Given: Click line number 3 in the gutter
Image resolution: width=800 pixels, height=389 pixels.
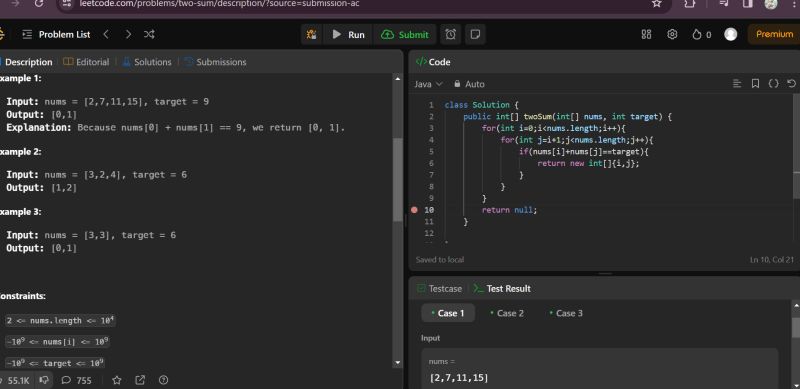Looking at the screenshot, I should (x=431, y=128).
